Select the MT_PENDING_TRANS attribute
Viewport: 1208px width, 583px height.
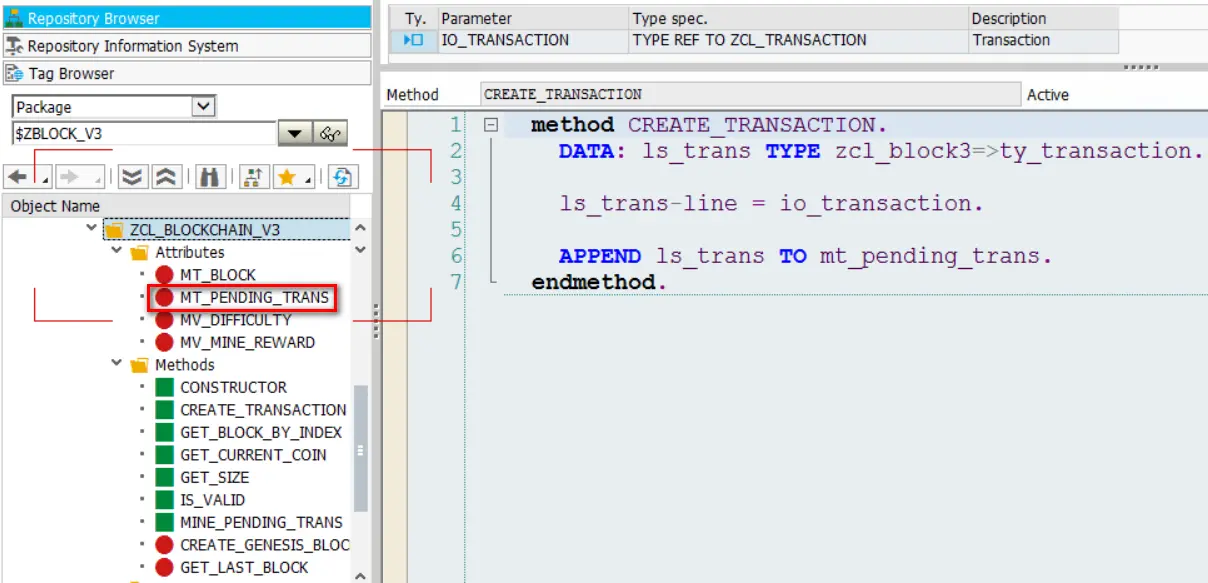tap(254, 297)
